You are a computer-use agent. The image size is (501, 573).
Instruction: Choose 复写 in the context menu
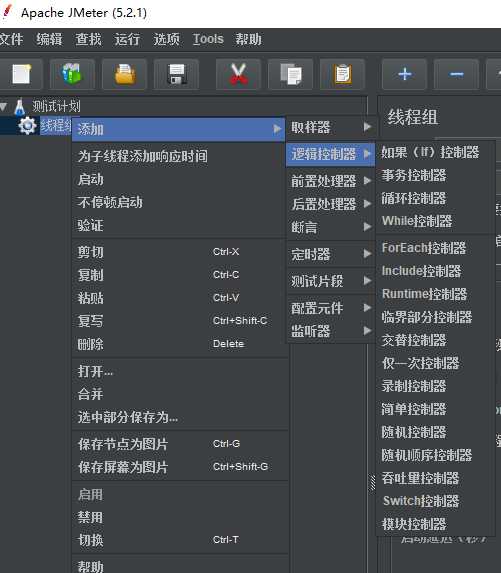[x=178, y=321]
